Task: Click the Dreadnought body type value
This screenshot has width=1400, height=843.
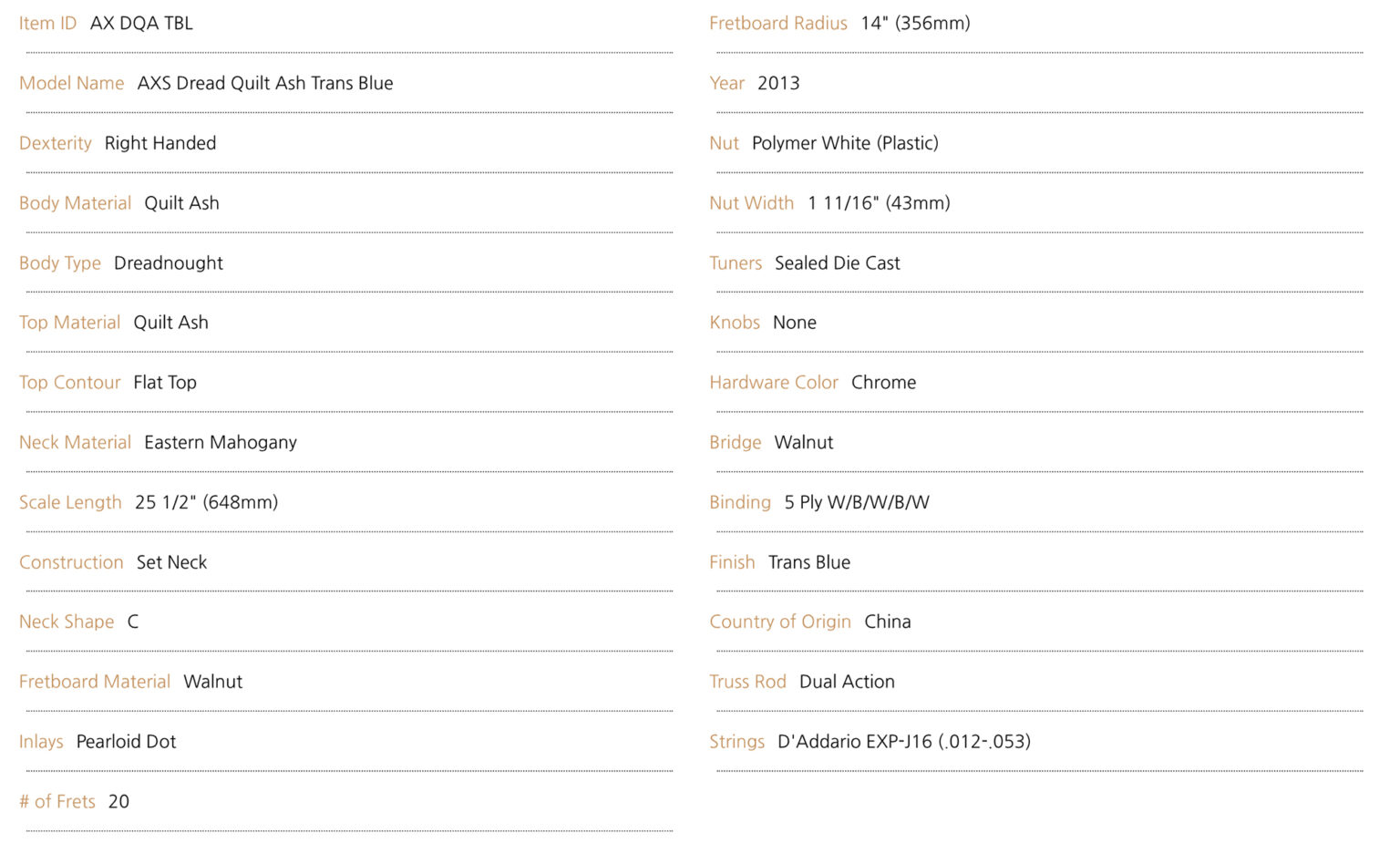Action: (x=168, y=263)
